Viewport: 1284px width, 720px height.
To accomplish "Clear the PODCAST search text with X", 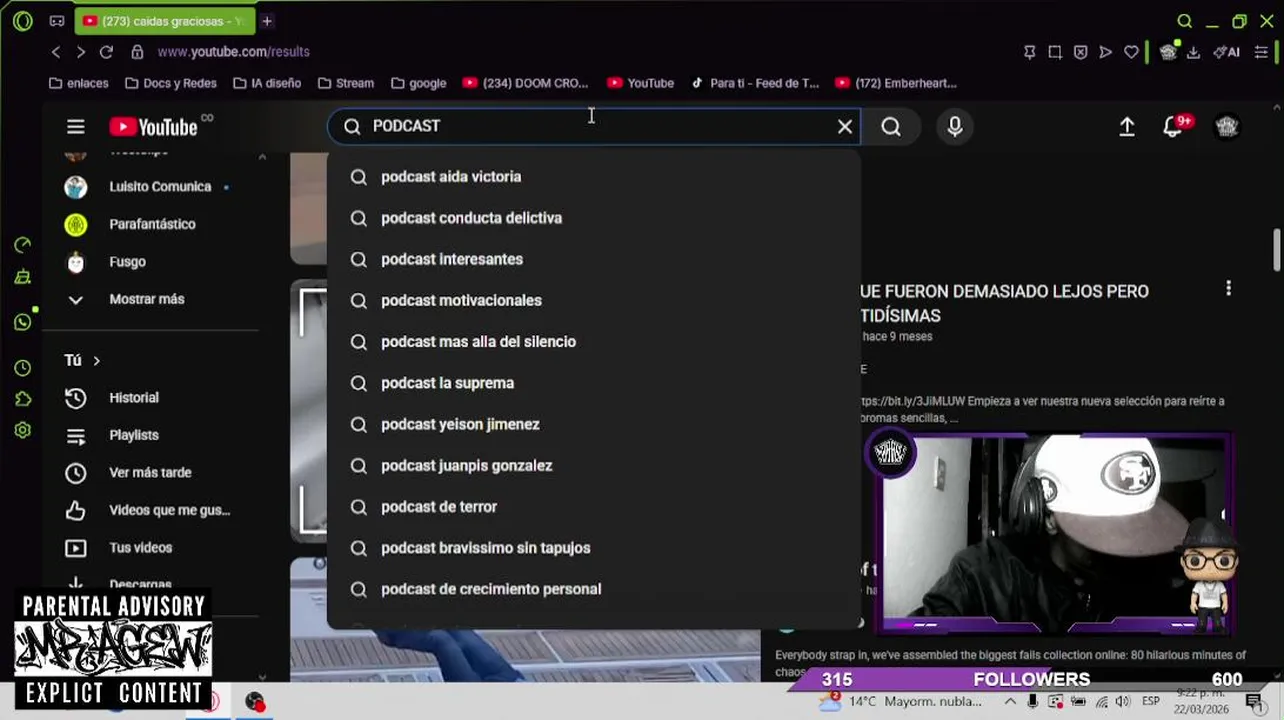I will 845,126.
